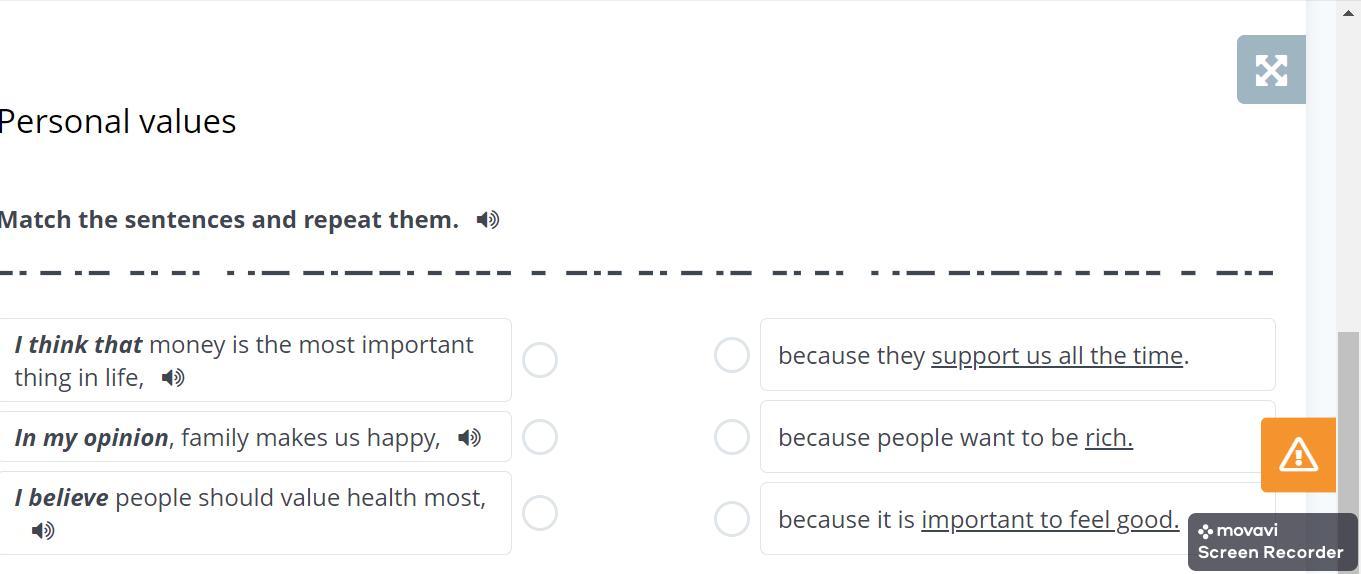Play audio for family makes us happy

coord(469,438)
